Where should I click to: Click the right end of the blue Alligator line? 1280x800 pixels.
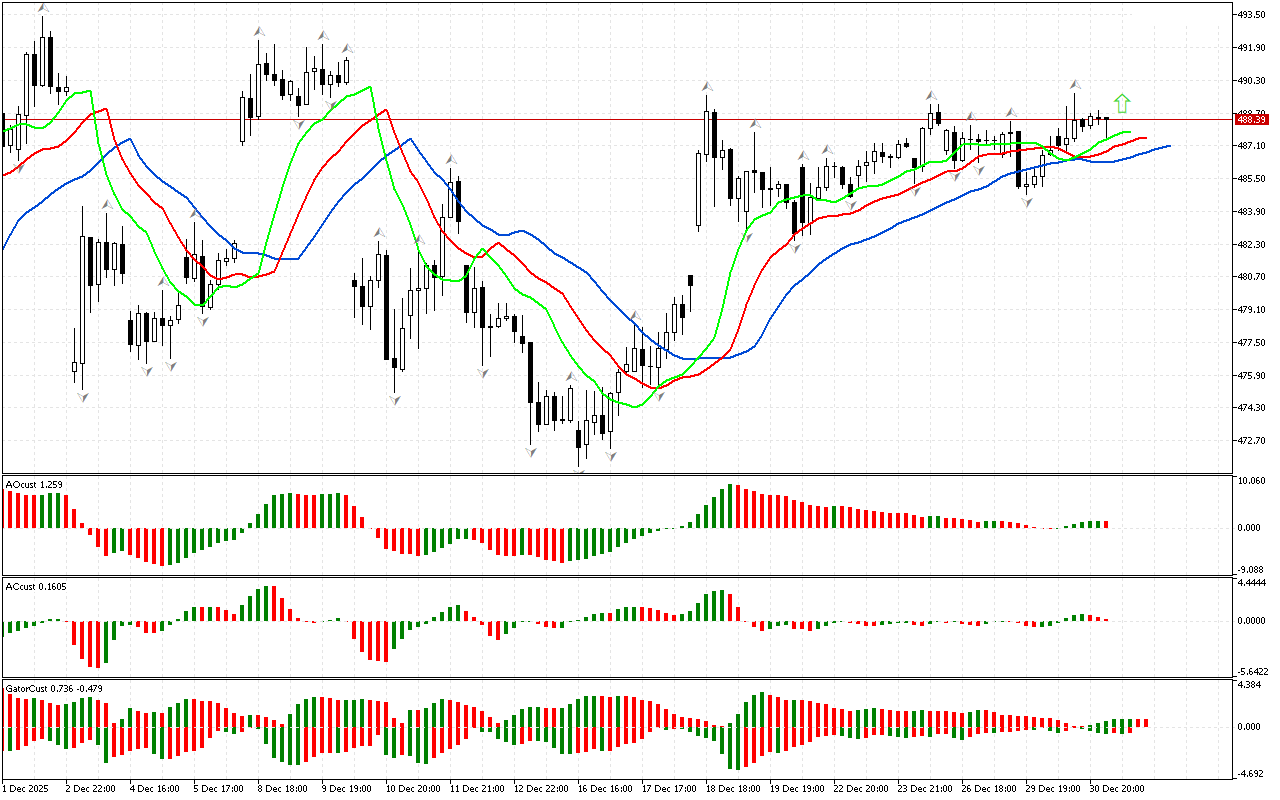coord(1168,146)
